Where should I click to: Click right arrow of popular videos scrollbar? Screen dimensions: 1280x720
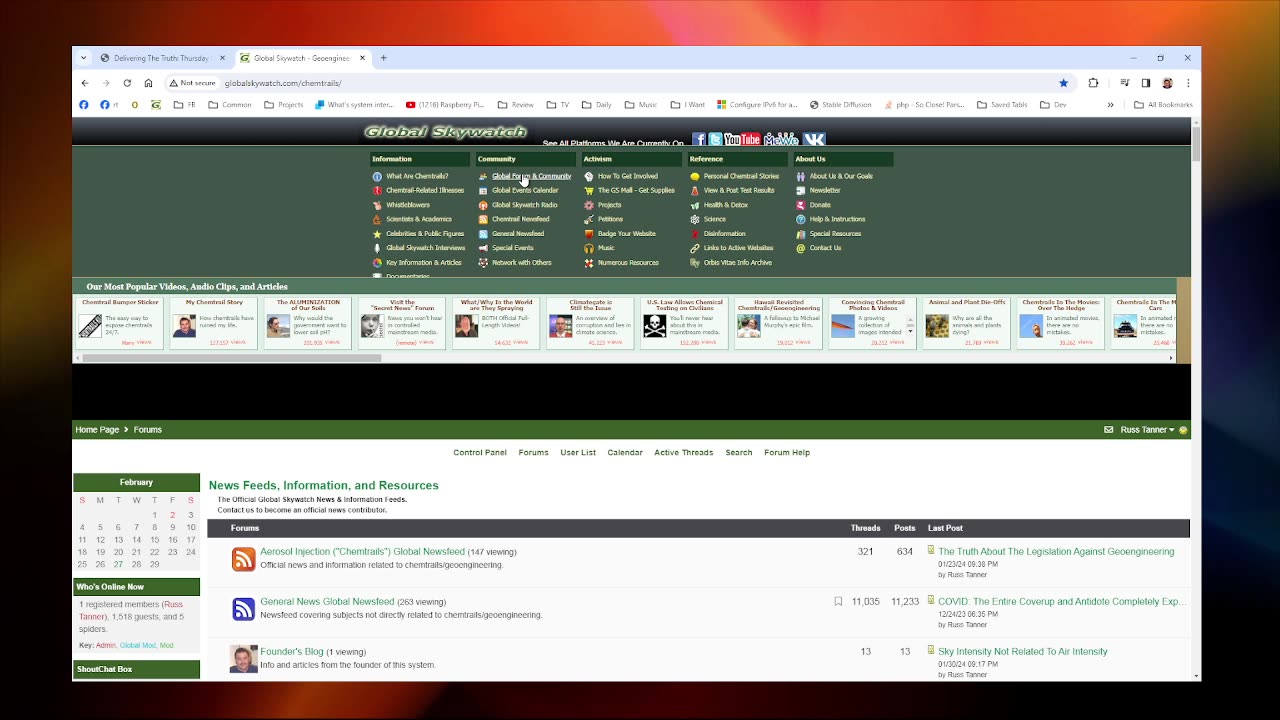tap(1171, 357)
